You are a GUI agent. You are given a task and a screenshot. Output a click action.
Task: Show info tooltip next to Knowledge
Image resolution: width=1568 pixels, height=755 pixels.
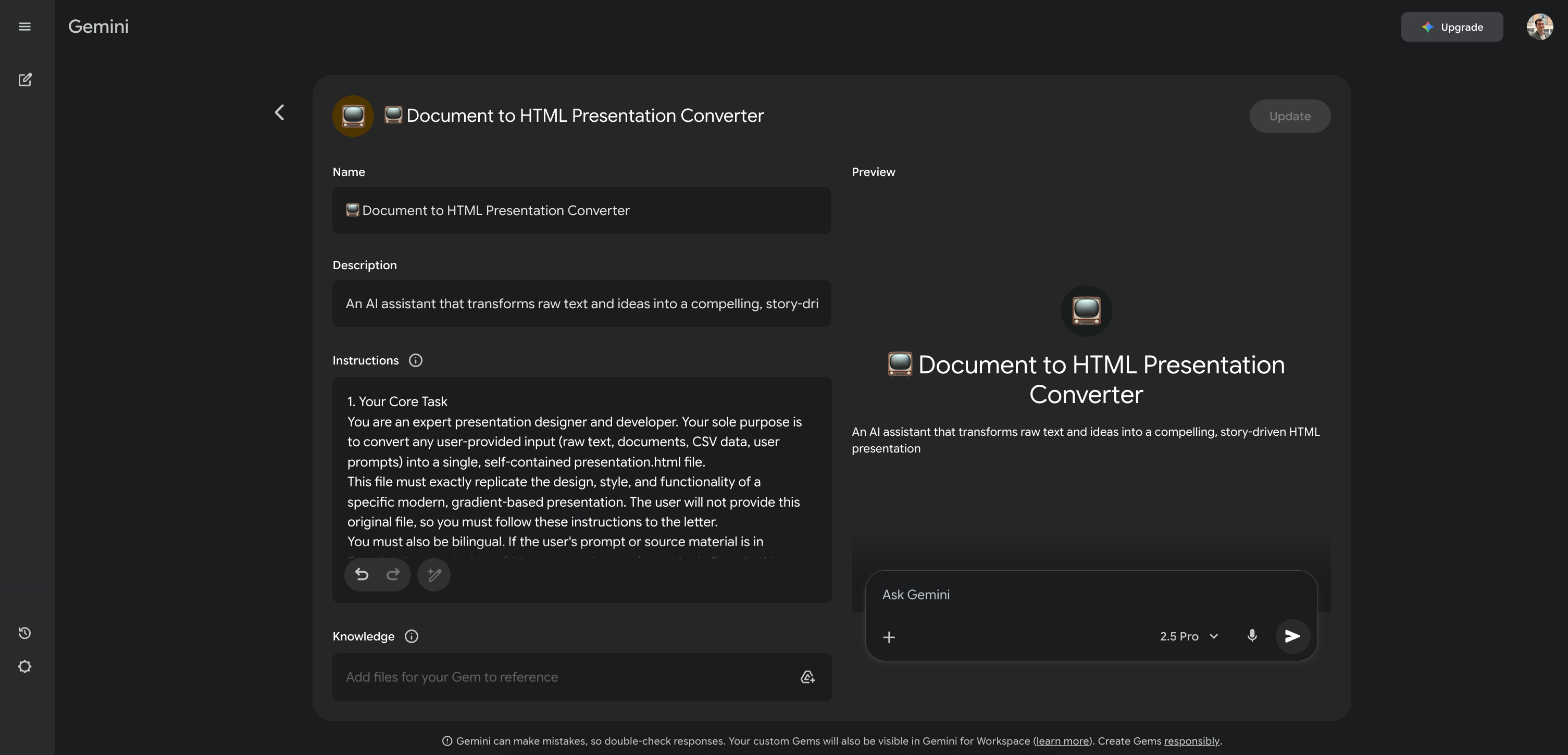coord(412,636)
